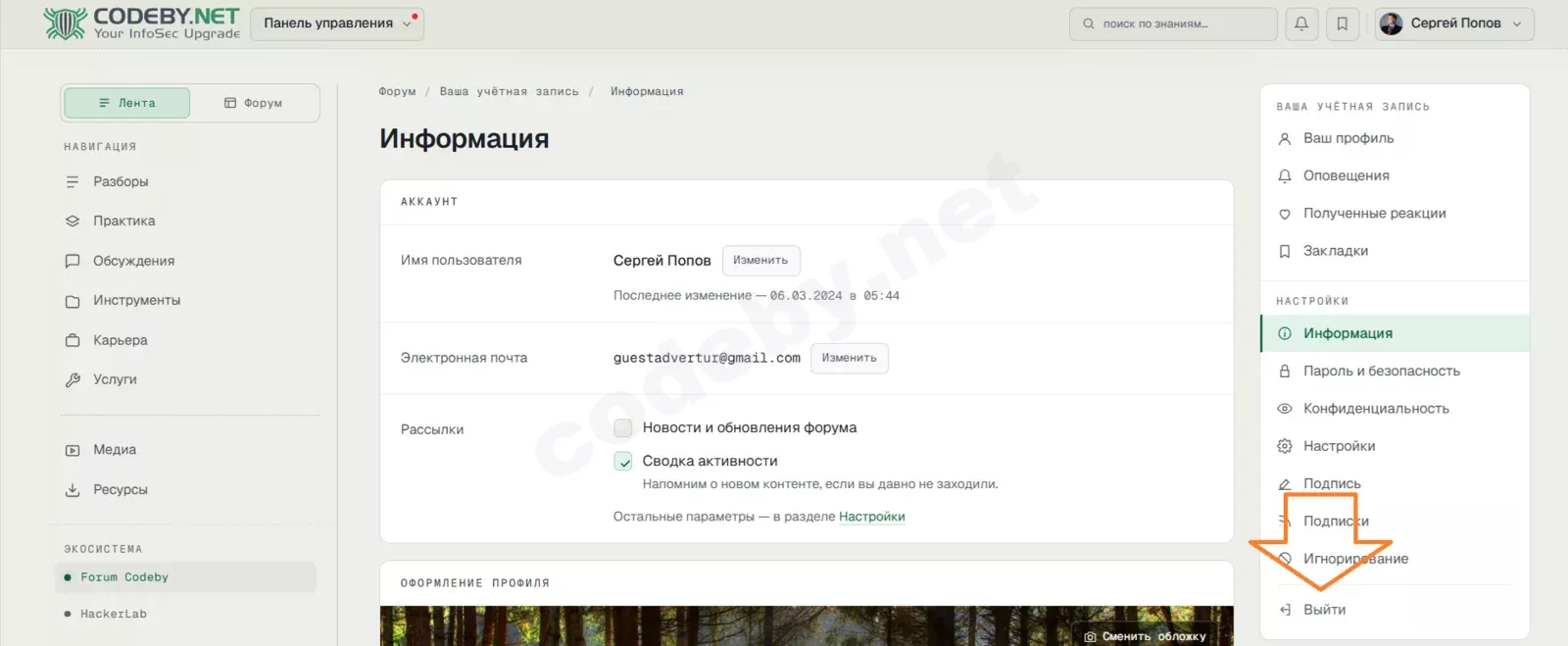Click the Информация info icon
This screenshot has height=646, width=1568.
click(x=1285, y=333)
